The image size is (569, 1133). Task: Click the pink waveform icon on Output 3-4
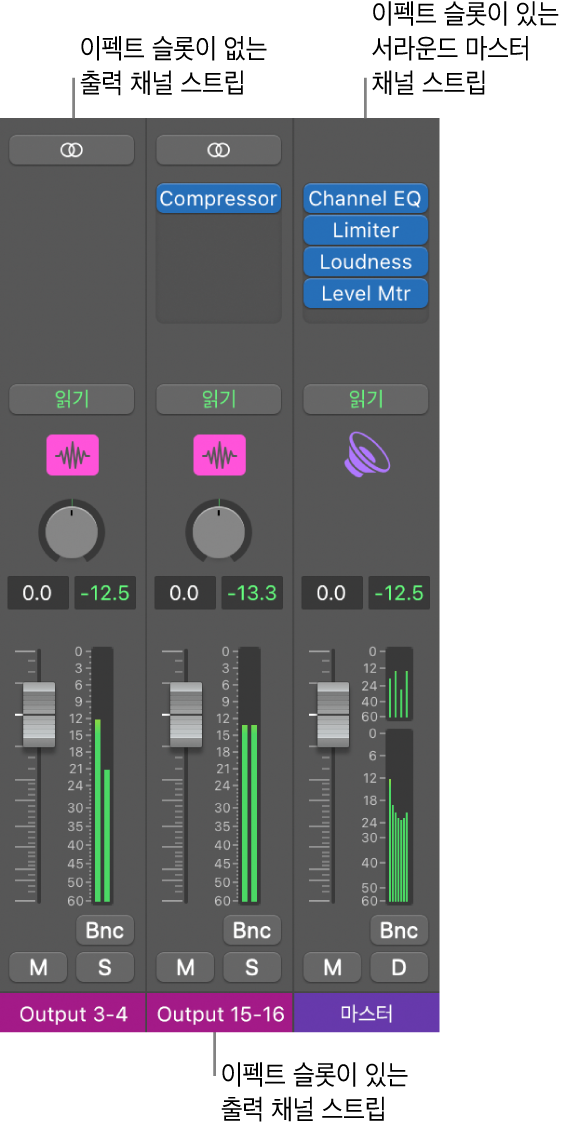(x=72, y=455)
